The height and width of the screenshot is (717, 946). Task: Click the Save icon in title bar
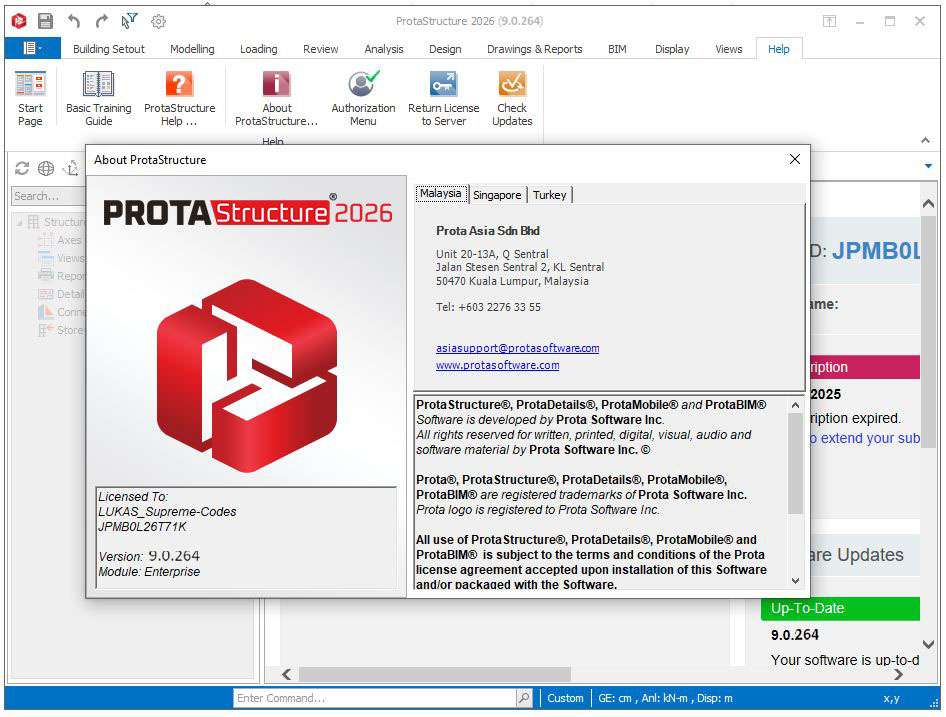point(45,21)
